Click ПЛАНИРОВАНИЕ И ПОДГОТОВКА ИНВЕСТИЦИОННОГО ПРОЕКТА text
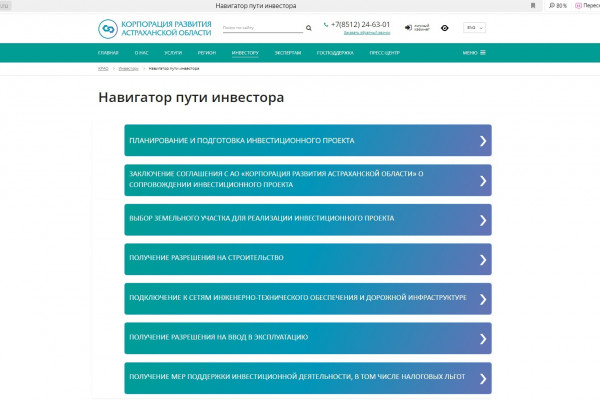The image size is (600, 400). (242, 140)
